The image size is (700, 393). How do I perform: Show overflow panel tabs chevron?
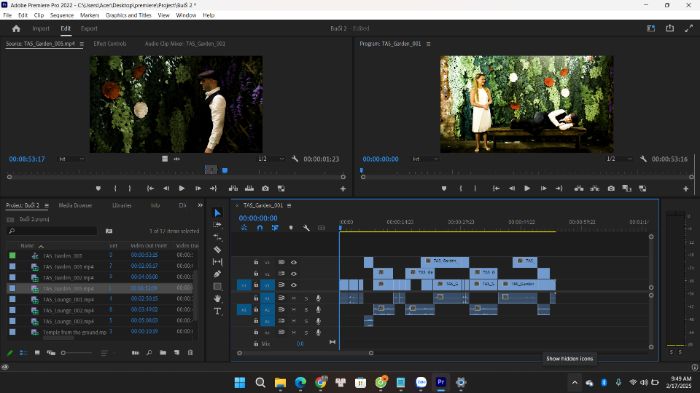coord(200,205)
